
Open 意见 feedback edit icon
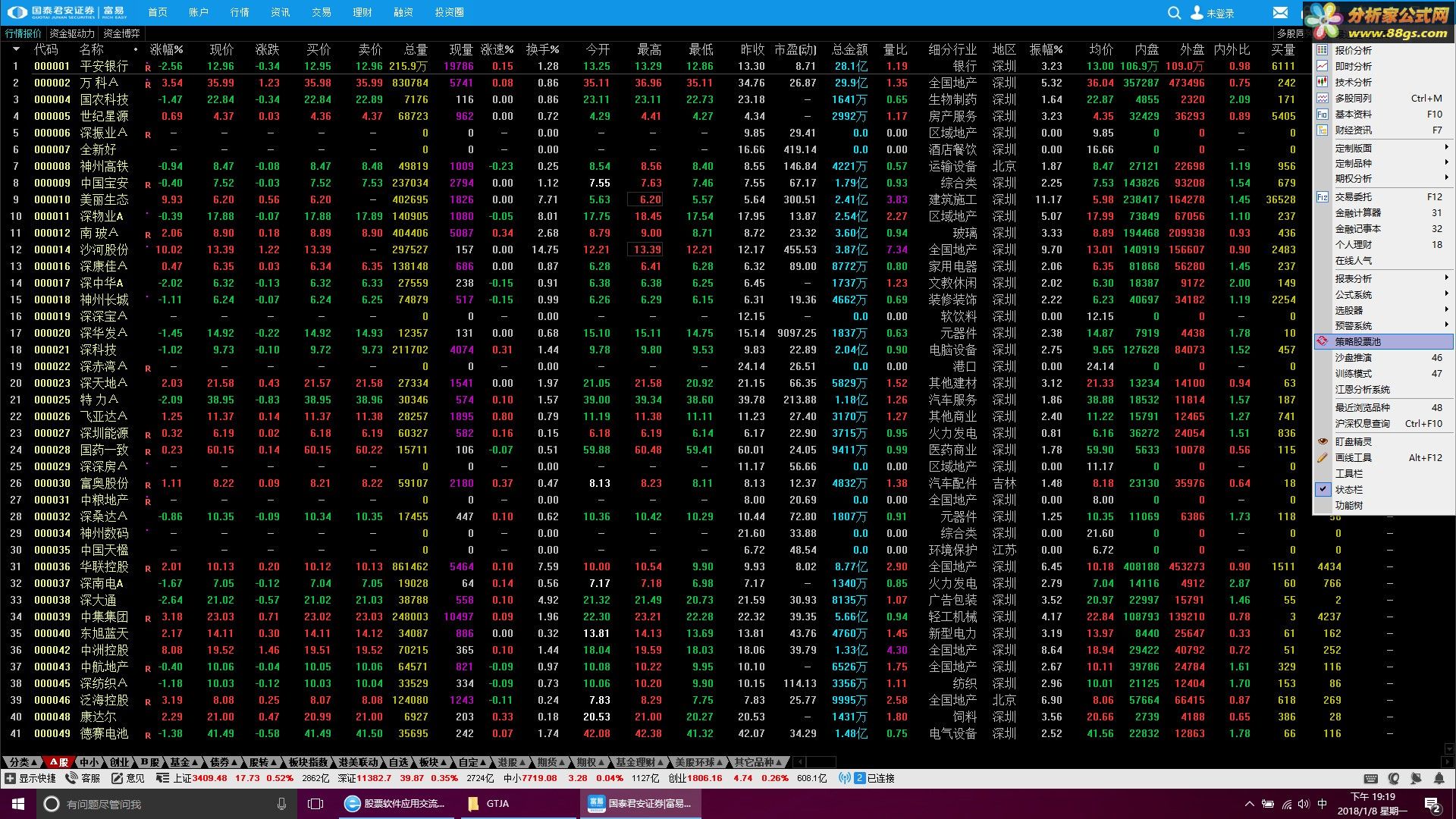pyautogui.click(x=117, y=778)
